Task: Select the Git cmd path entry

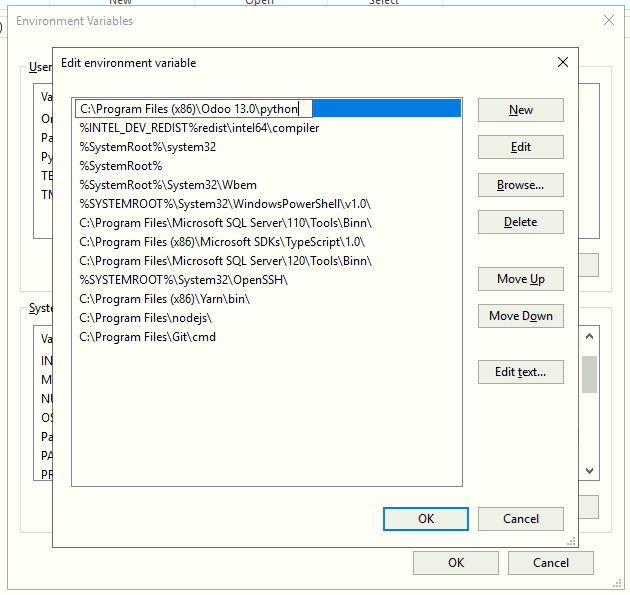Action: (147, 337)
